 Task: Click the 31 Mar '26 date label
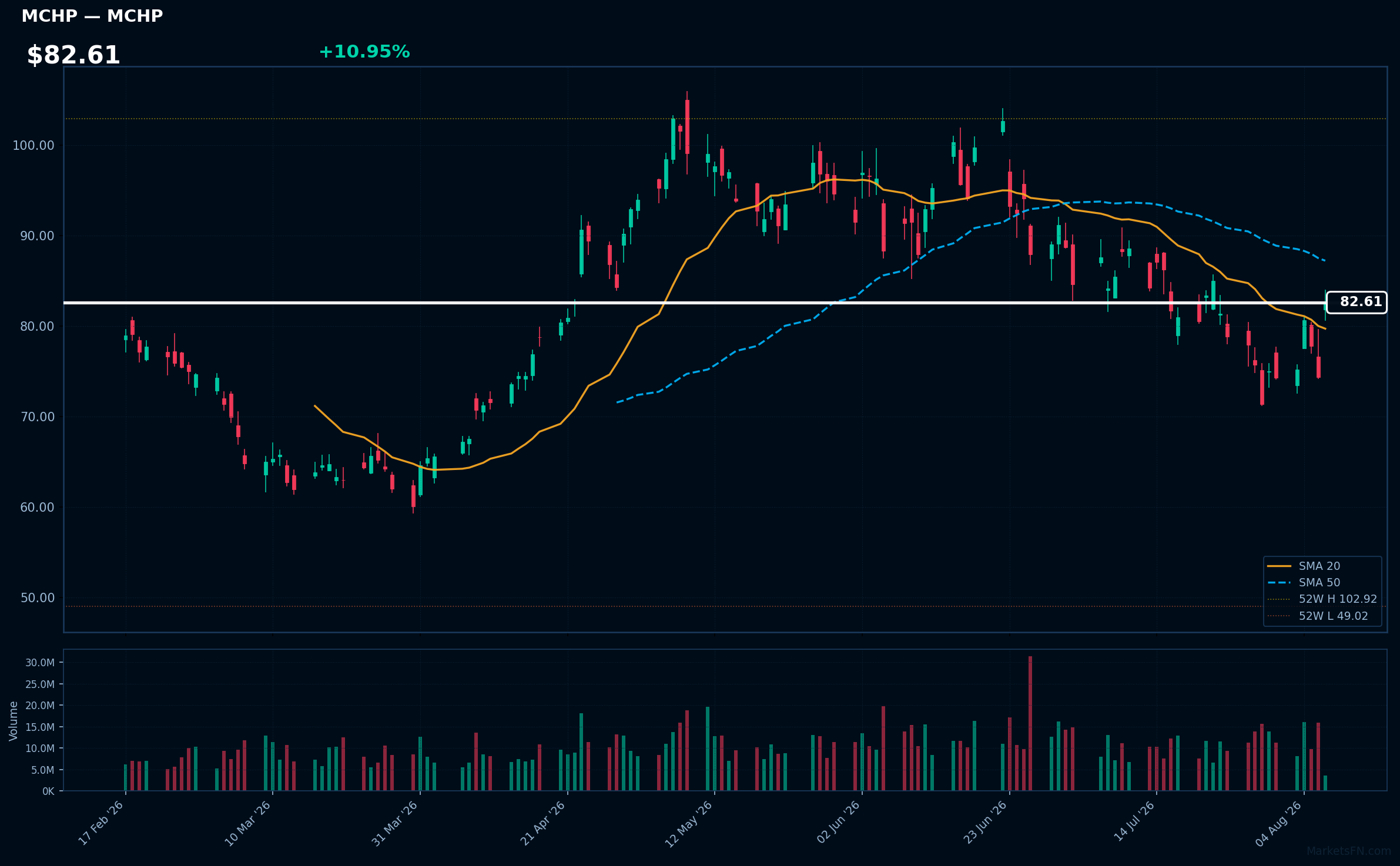coord(394,823)
